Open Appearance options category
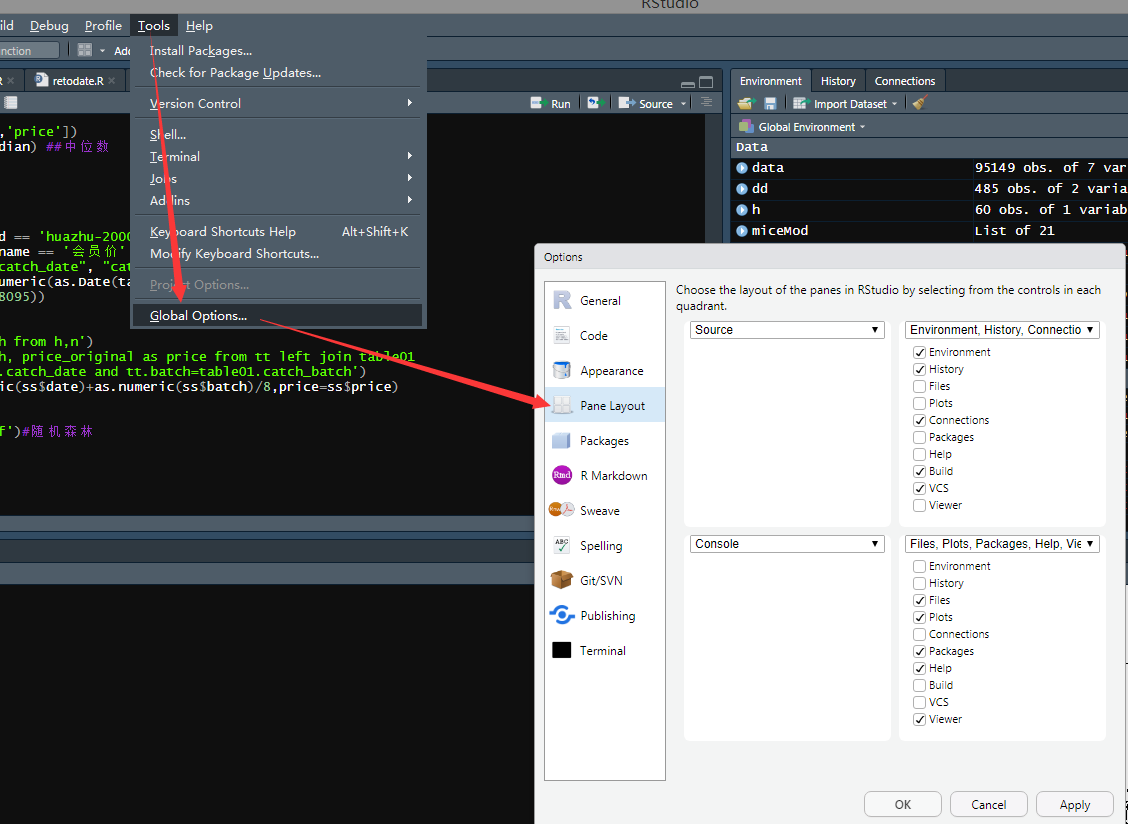This screenshot has height=824, width=1128. (x=604, y=371)
